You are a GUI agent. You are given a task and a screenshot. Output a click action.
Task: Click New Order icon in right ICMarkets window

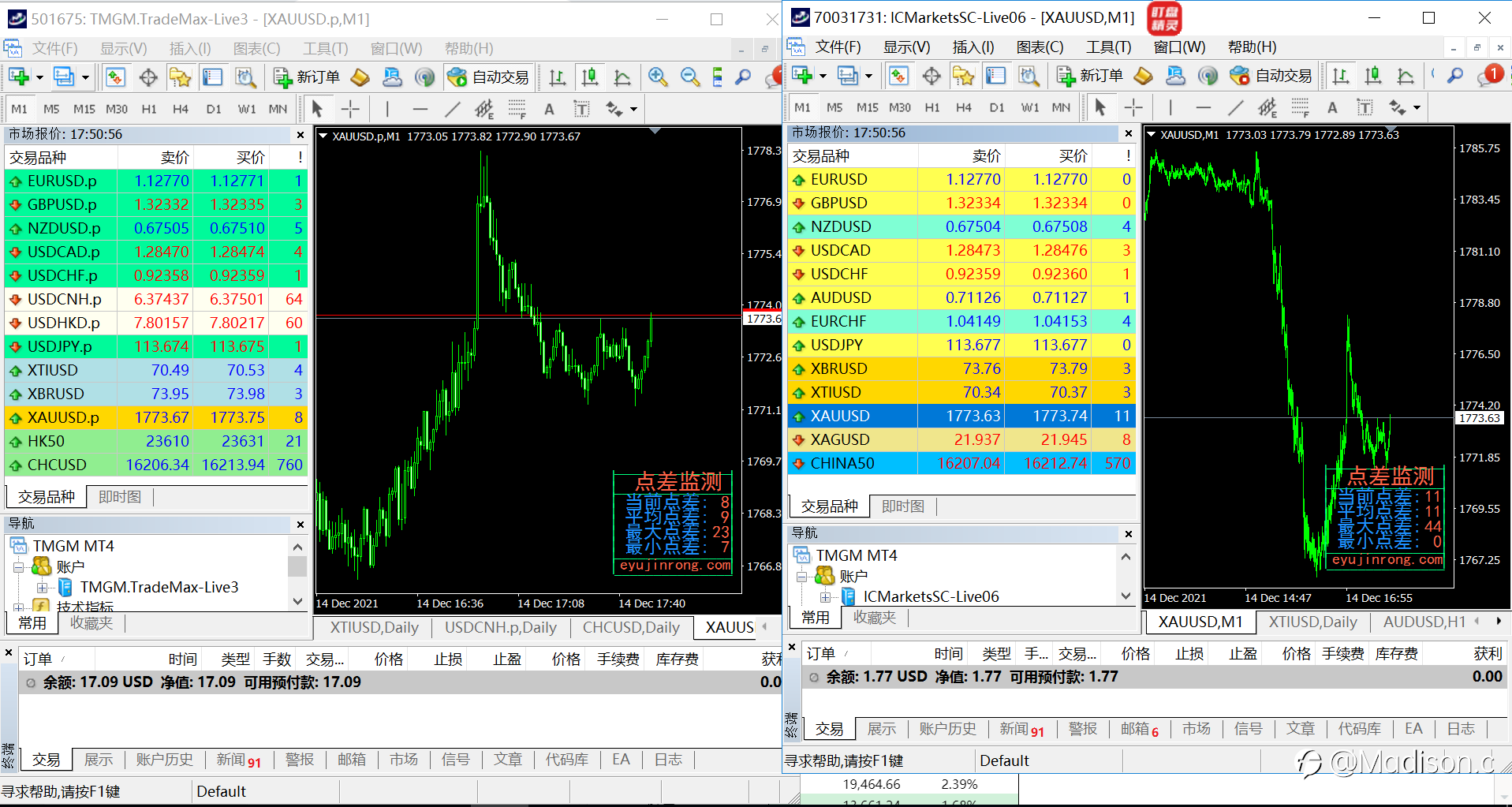click(x=1090, y=76)
